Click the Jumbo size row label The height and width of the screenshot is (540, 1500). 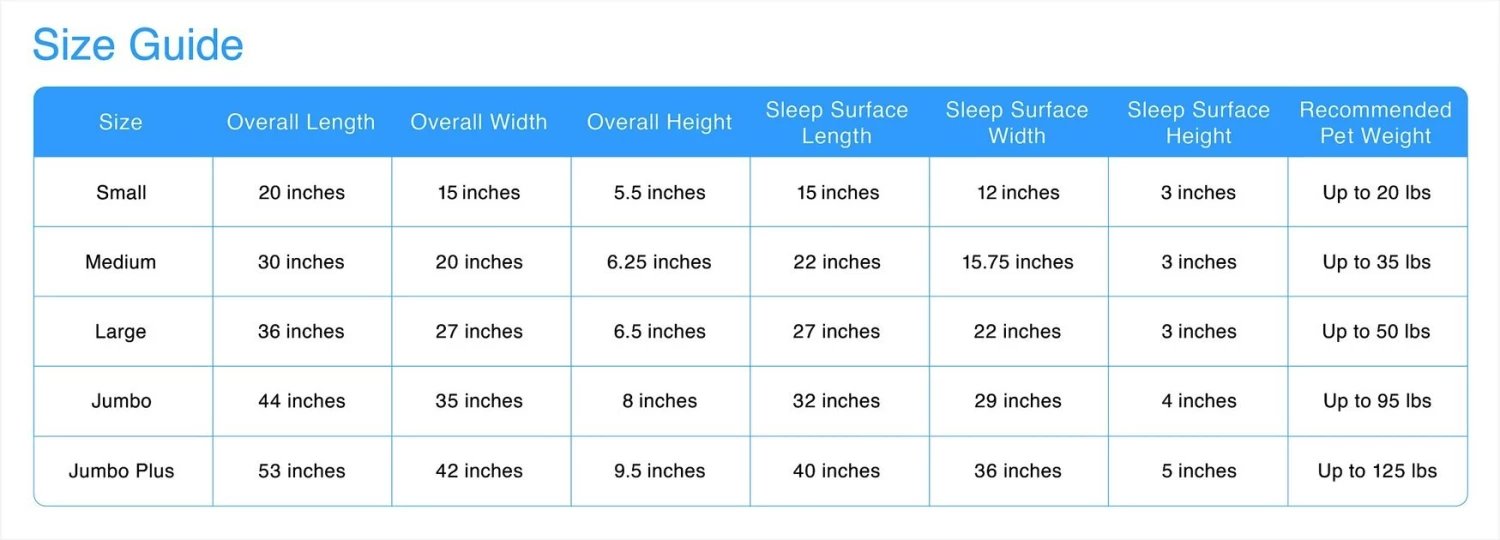[121, 401]
